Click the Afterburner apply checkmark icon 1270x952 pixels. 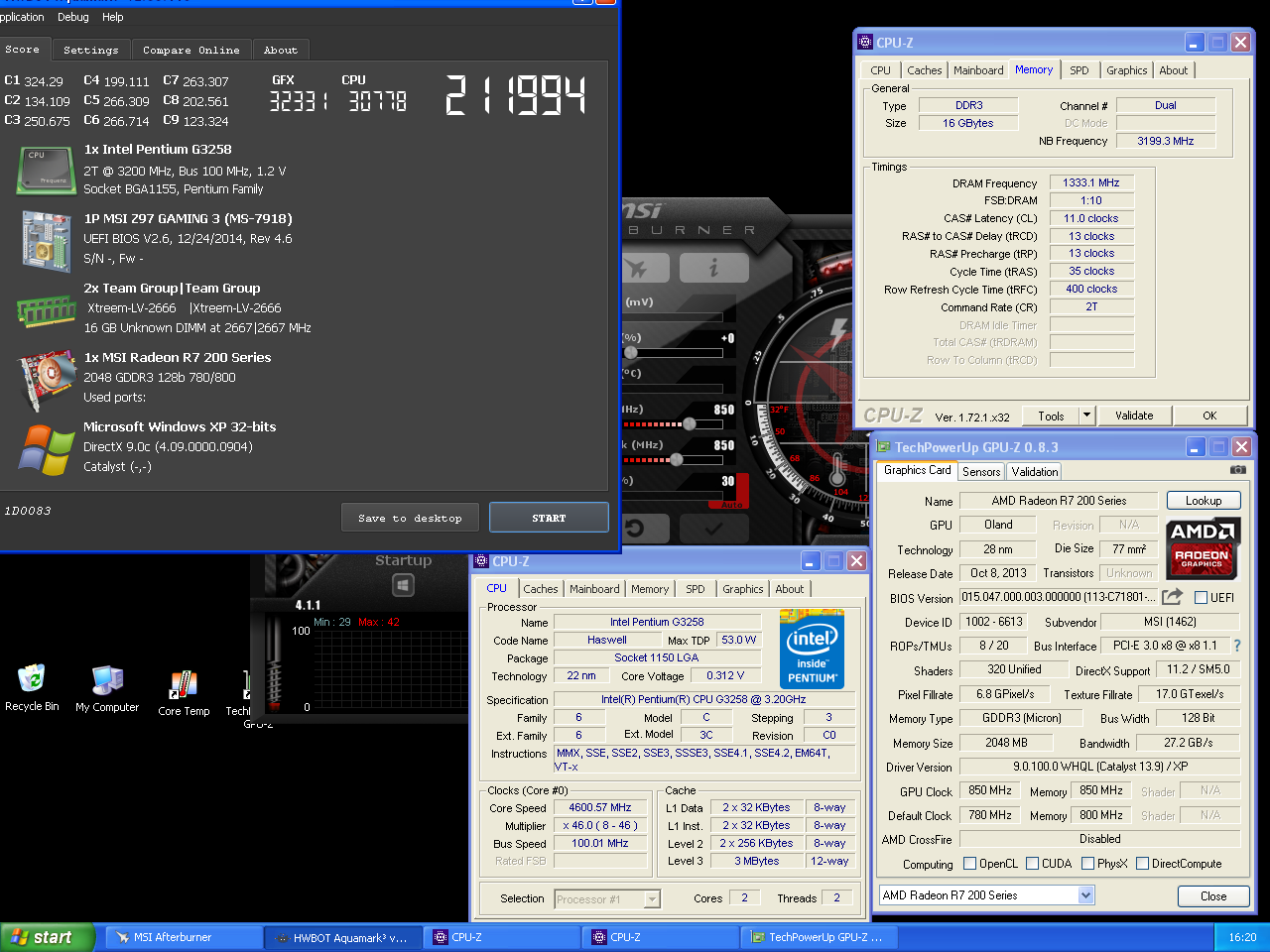coord(713,529)
